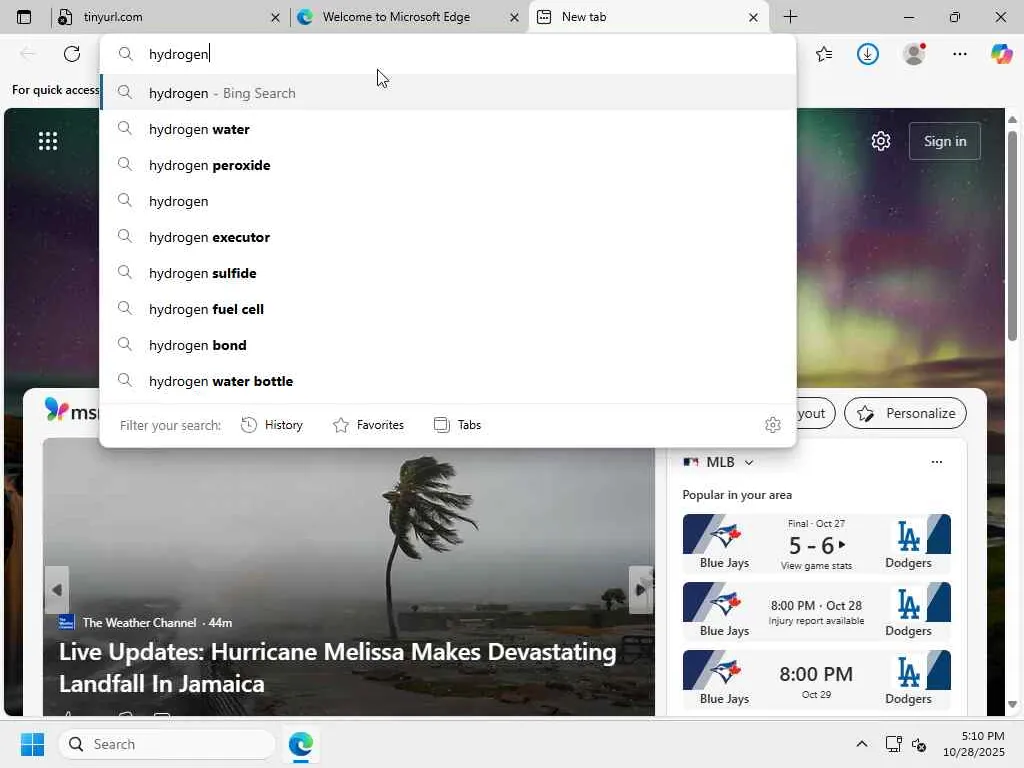Close the New tab tab

click(x=753, y=18)
